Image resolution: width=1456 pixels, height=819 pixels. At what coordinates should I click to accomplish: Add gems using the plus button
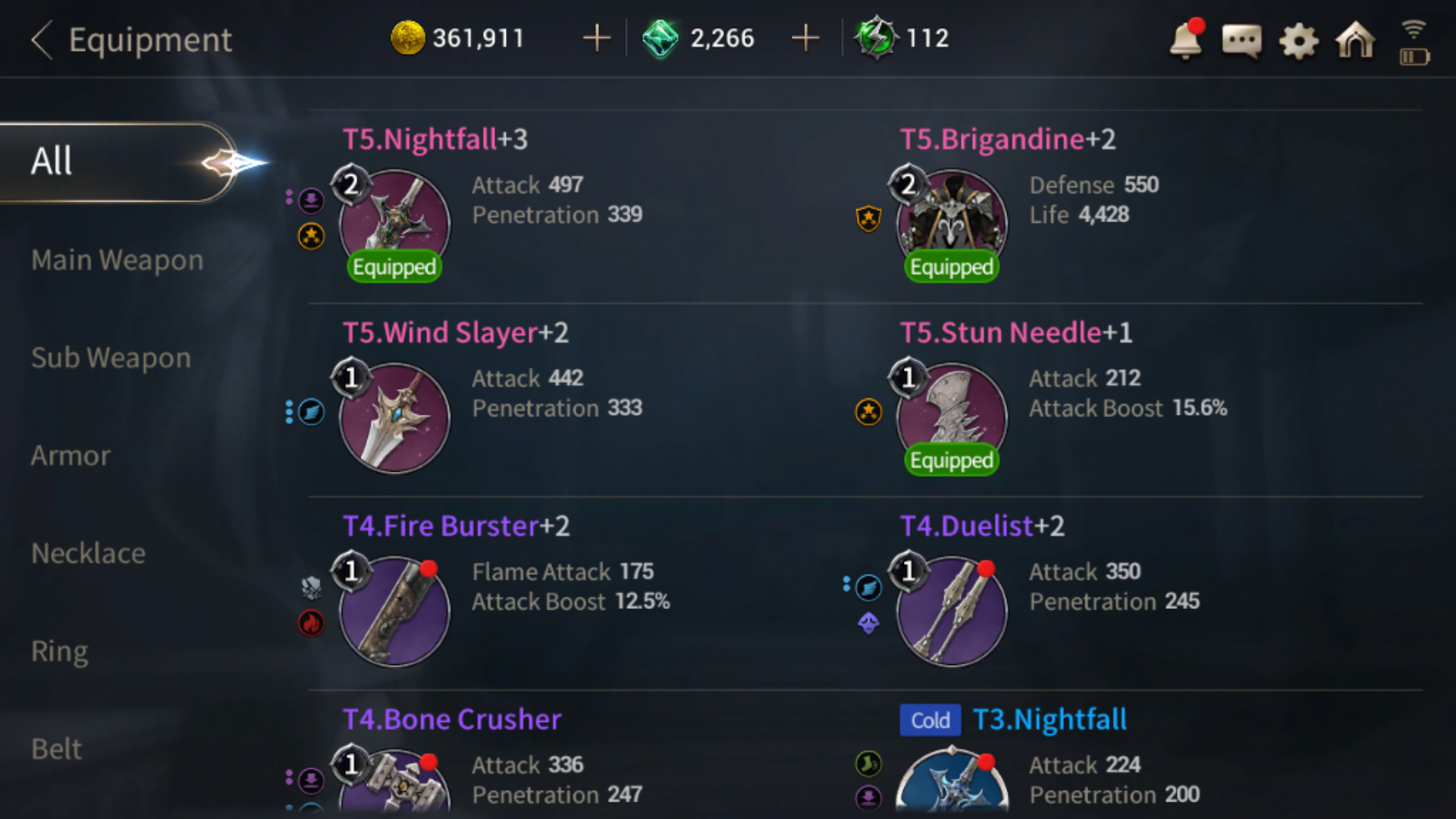[x=805, y=38]
